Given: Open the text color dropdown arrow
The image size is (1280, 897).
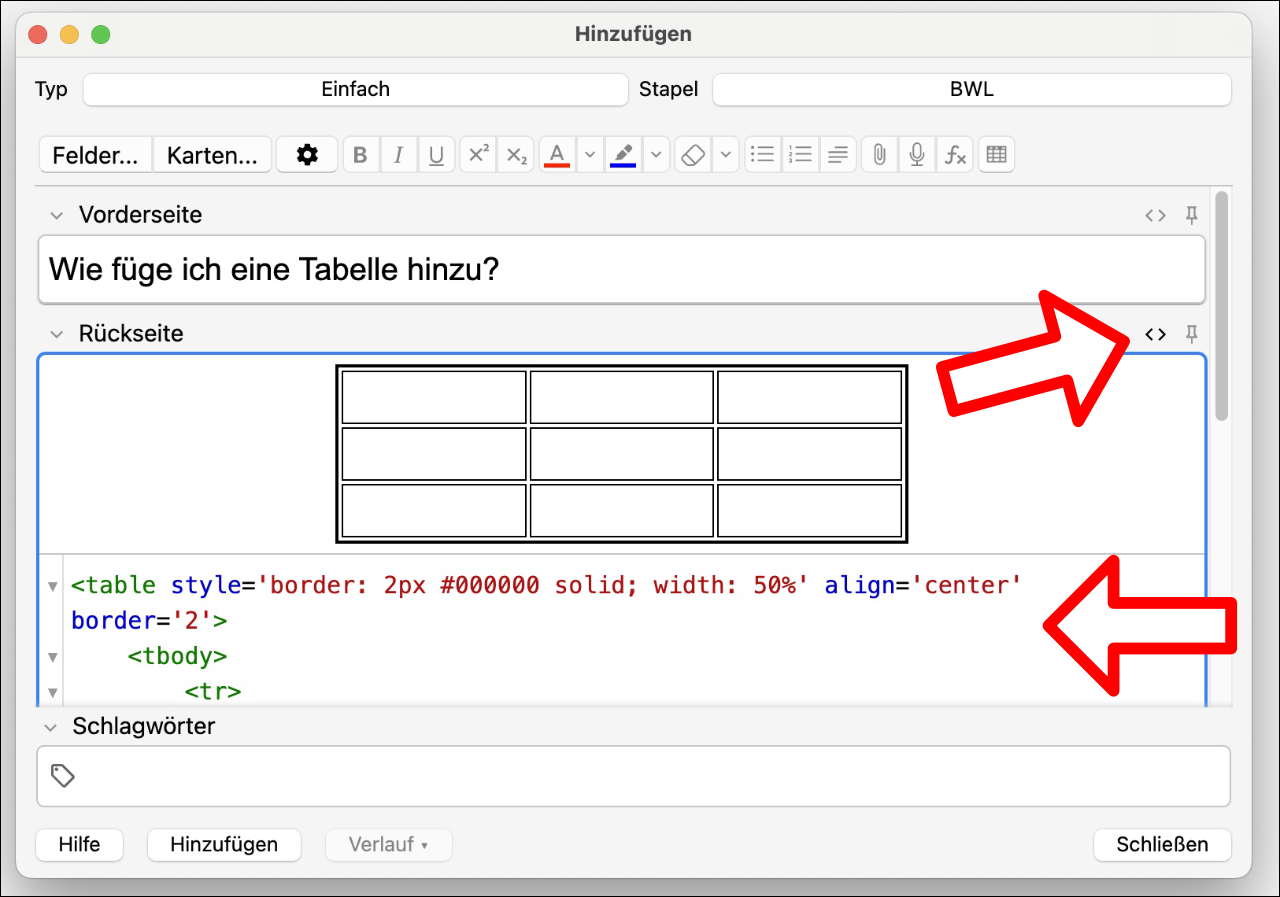Looking at the screenshot, I should click(x=589, y=155).
